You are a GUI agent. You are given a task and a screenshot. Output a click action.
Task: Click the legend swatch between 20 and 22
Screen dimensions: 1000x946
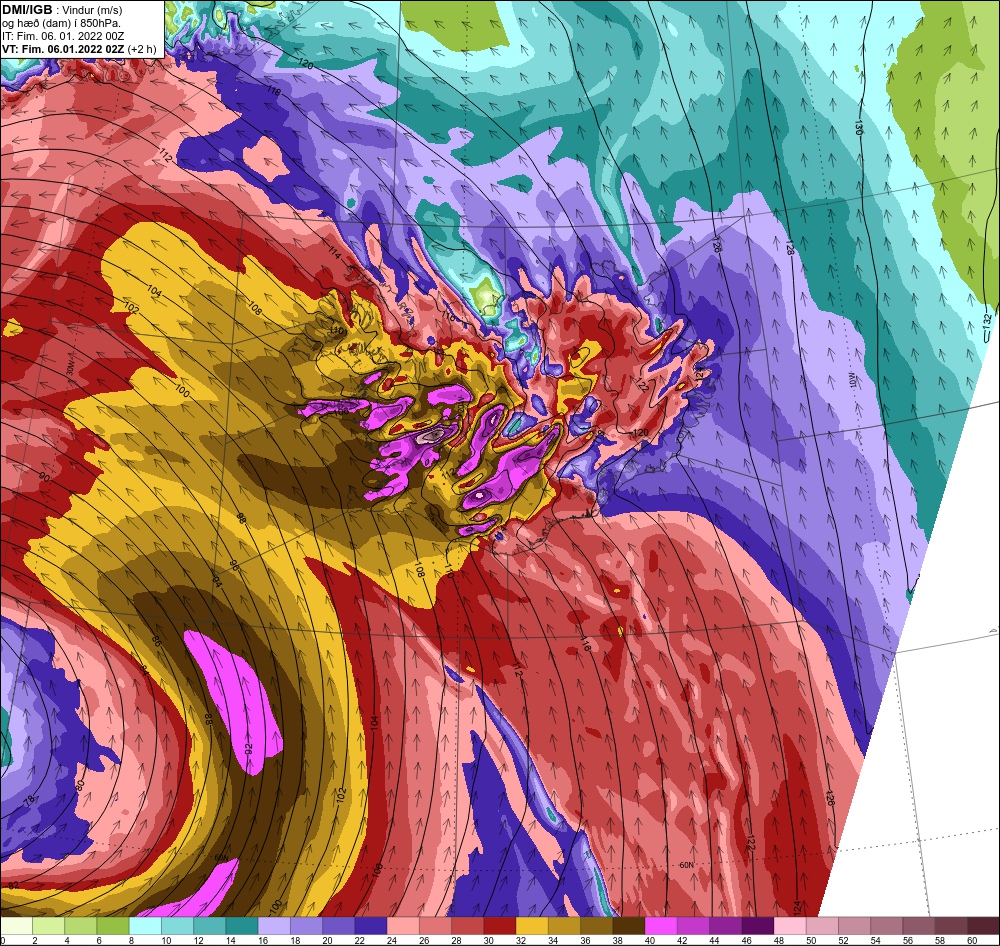click(339, 926)
